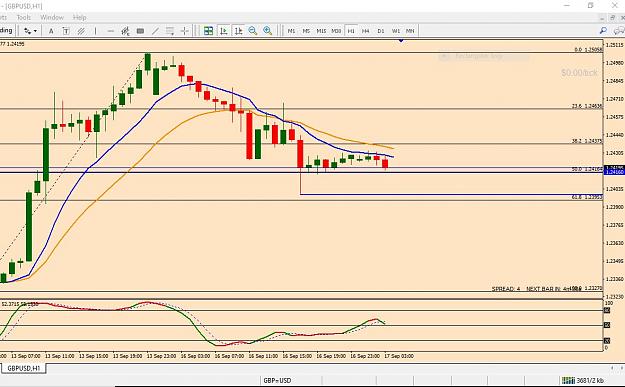Open the Tools menu
This screenshot has height=387, width=625.
pos(24,18)
